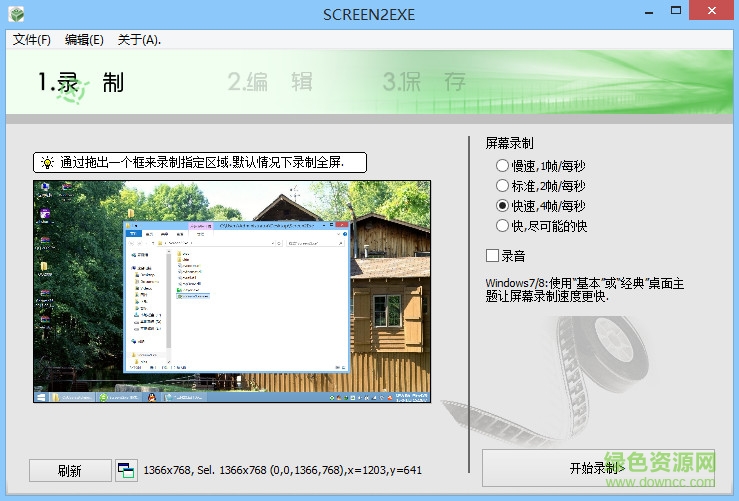Select 慢速, 1帧/每秒 recording speed
This screenshot has width=739, height=501.
502,165
